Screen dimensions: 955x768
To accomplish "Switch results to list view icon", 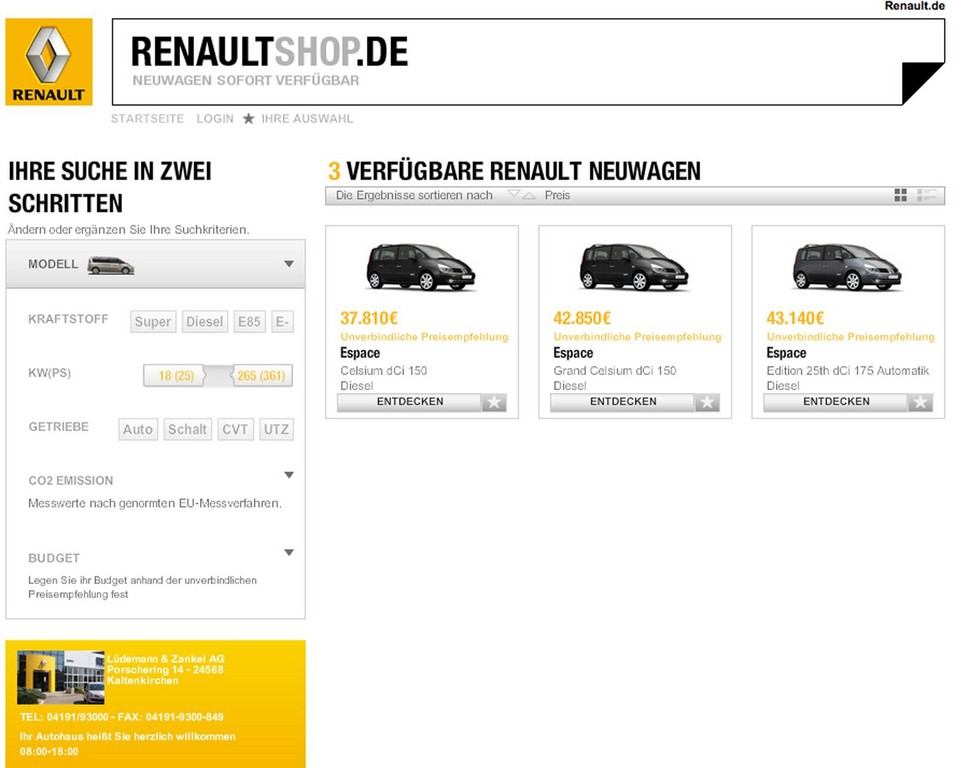I will 926,195.
